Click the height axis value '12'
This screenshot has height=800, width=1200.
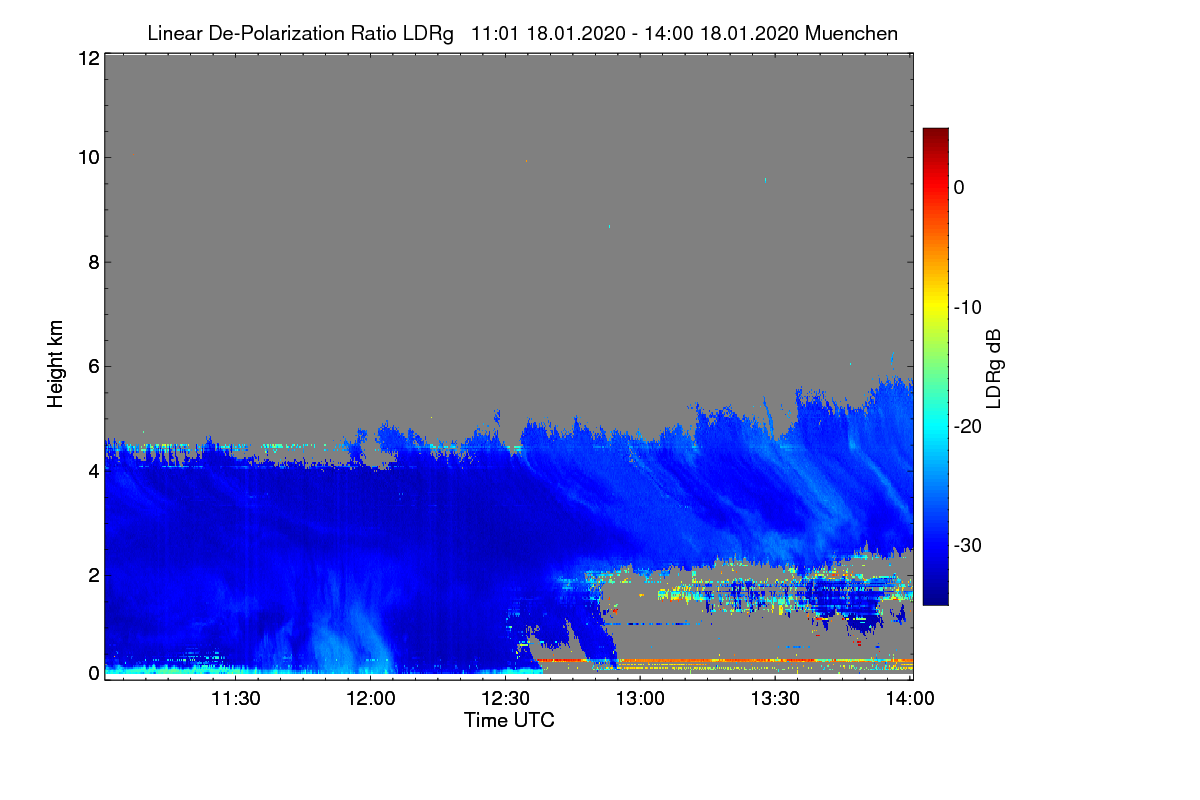coord(87,59)
